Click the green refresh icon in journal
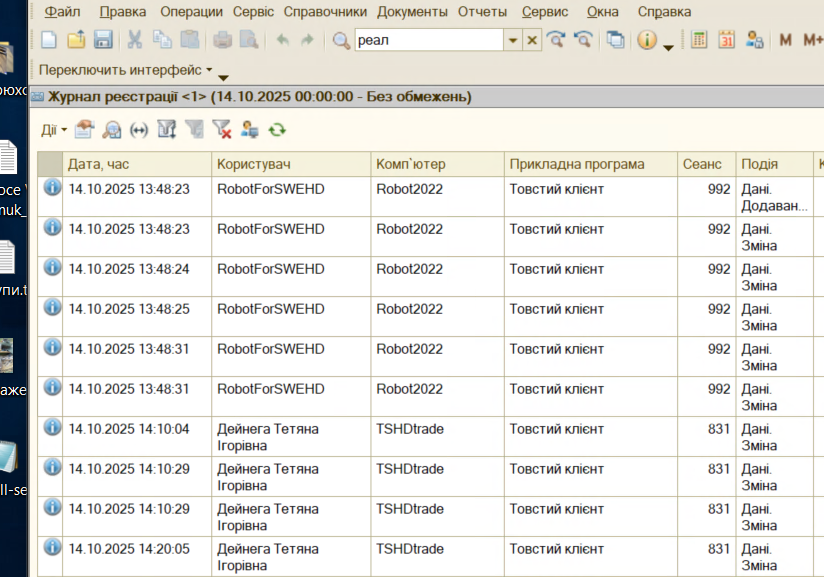The image size is (824, 577). pyautogui.click(x=277, y=129)
